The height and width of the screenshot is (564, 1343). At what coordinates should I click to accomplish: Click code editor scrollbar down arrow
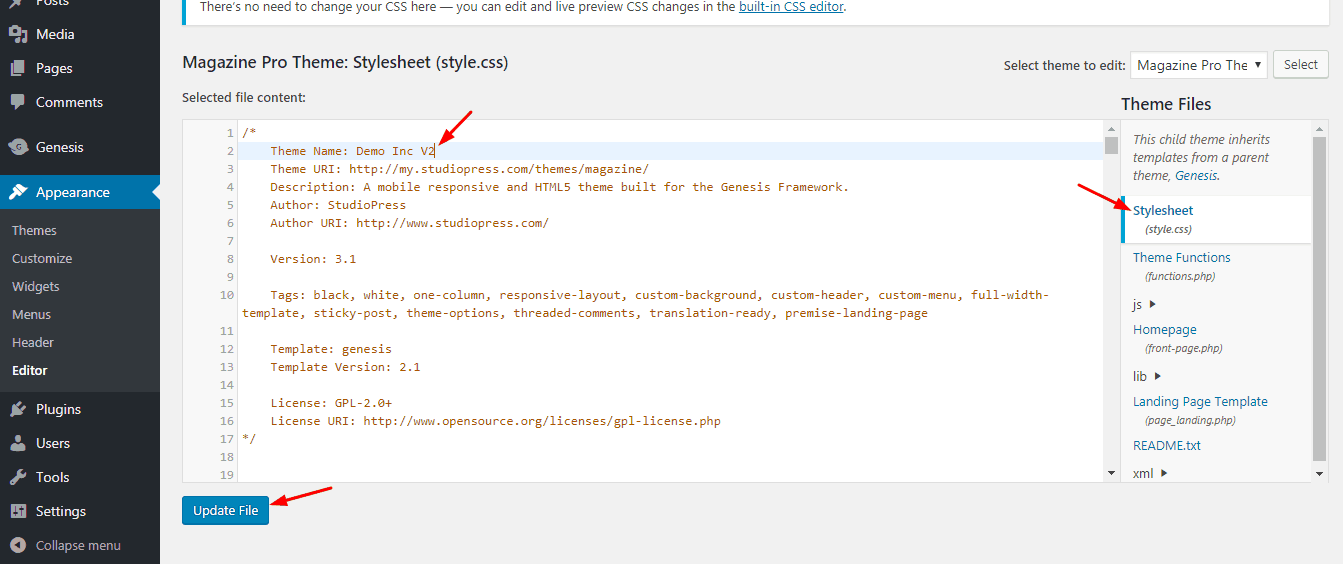(1111, 473)
